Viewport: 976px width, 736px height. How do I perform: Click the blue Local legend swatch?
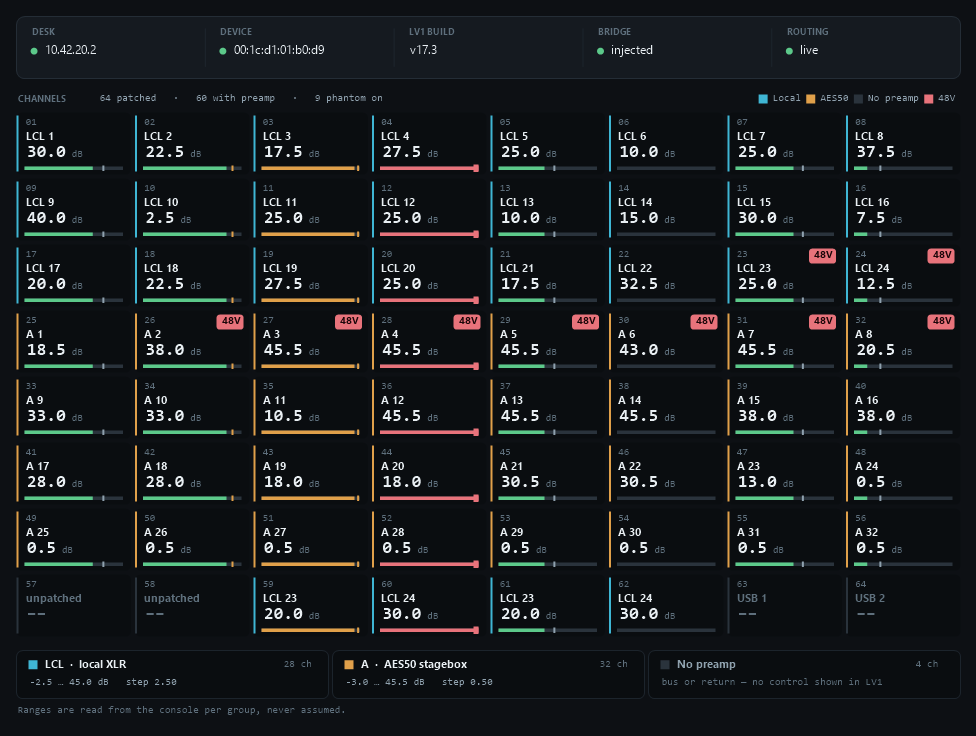(763, 98)
